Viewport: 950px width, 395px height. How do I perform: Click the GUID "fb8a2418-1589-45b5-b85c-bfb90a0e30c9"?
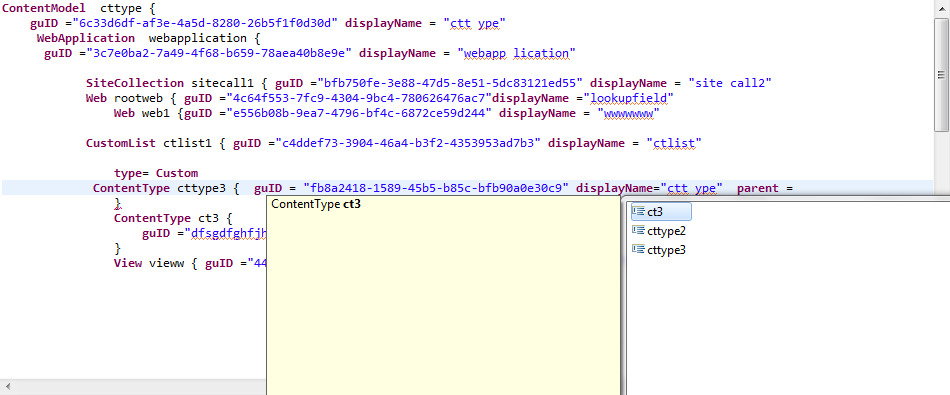click(x=436, y=188)
